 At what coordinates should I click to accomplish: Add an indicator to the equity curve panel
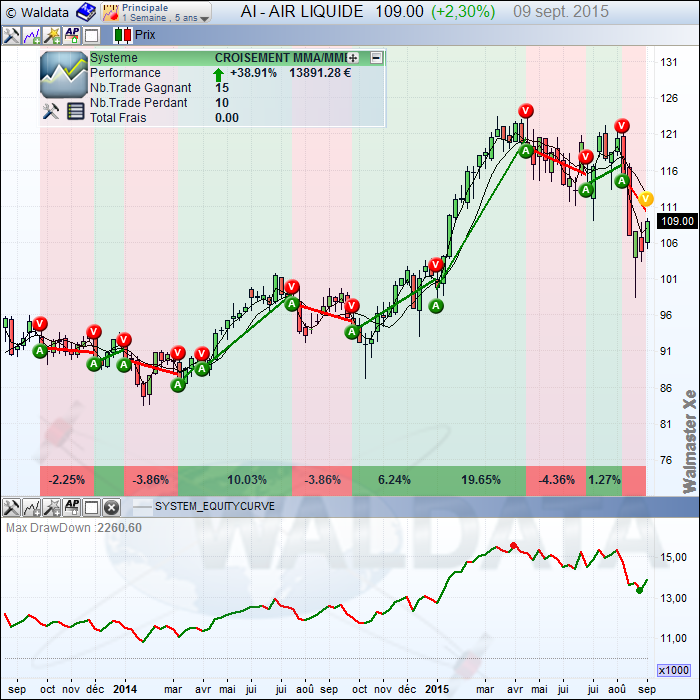(31, 507)
